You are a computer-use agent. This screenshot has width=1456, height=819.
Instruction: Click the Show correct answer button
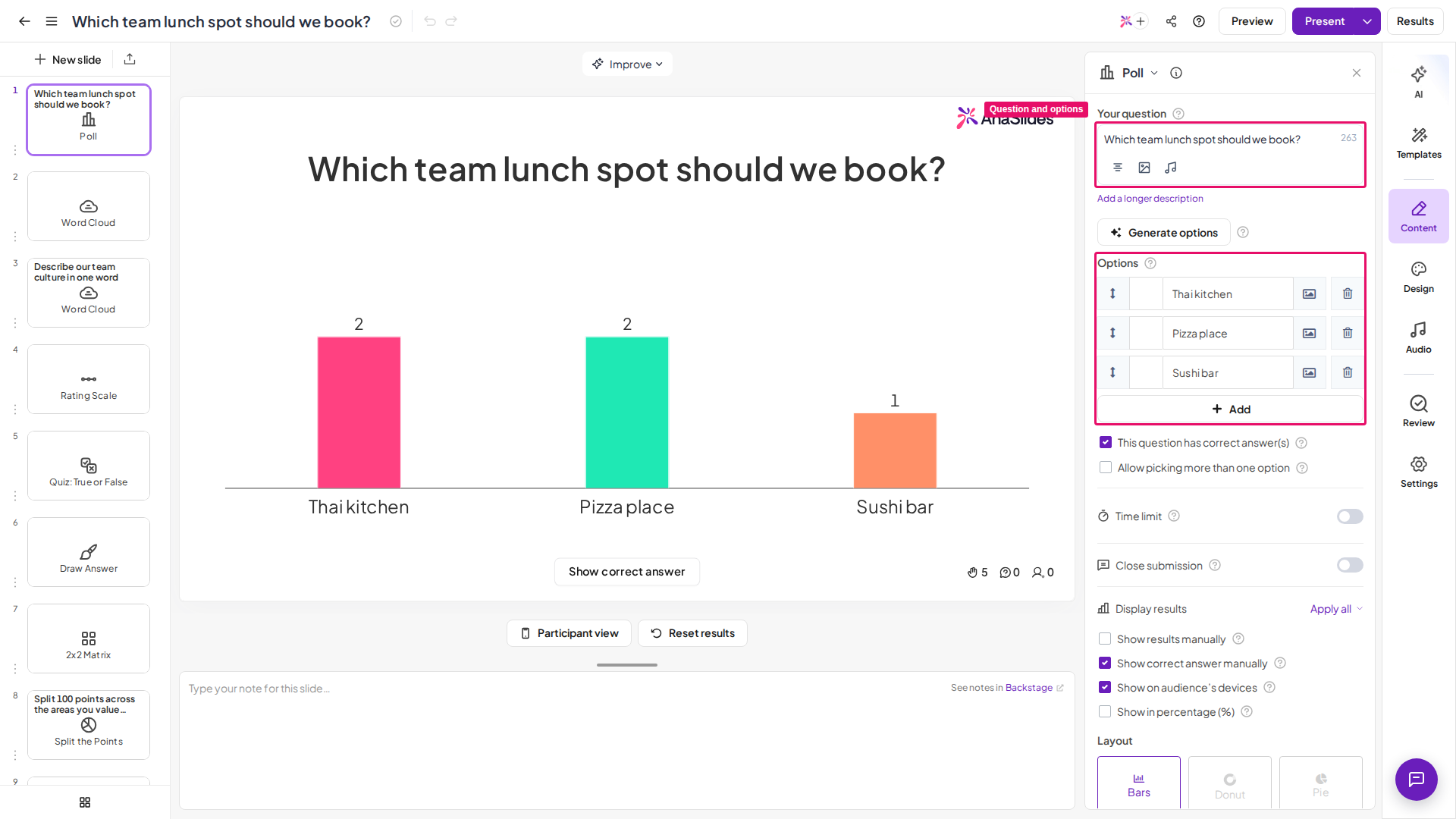coord(626,572)
